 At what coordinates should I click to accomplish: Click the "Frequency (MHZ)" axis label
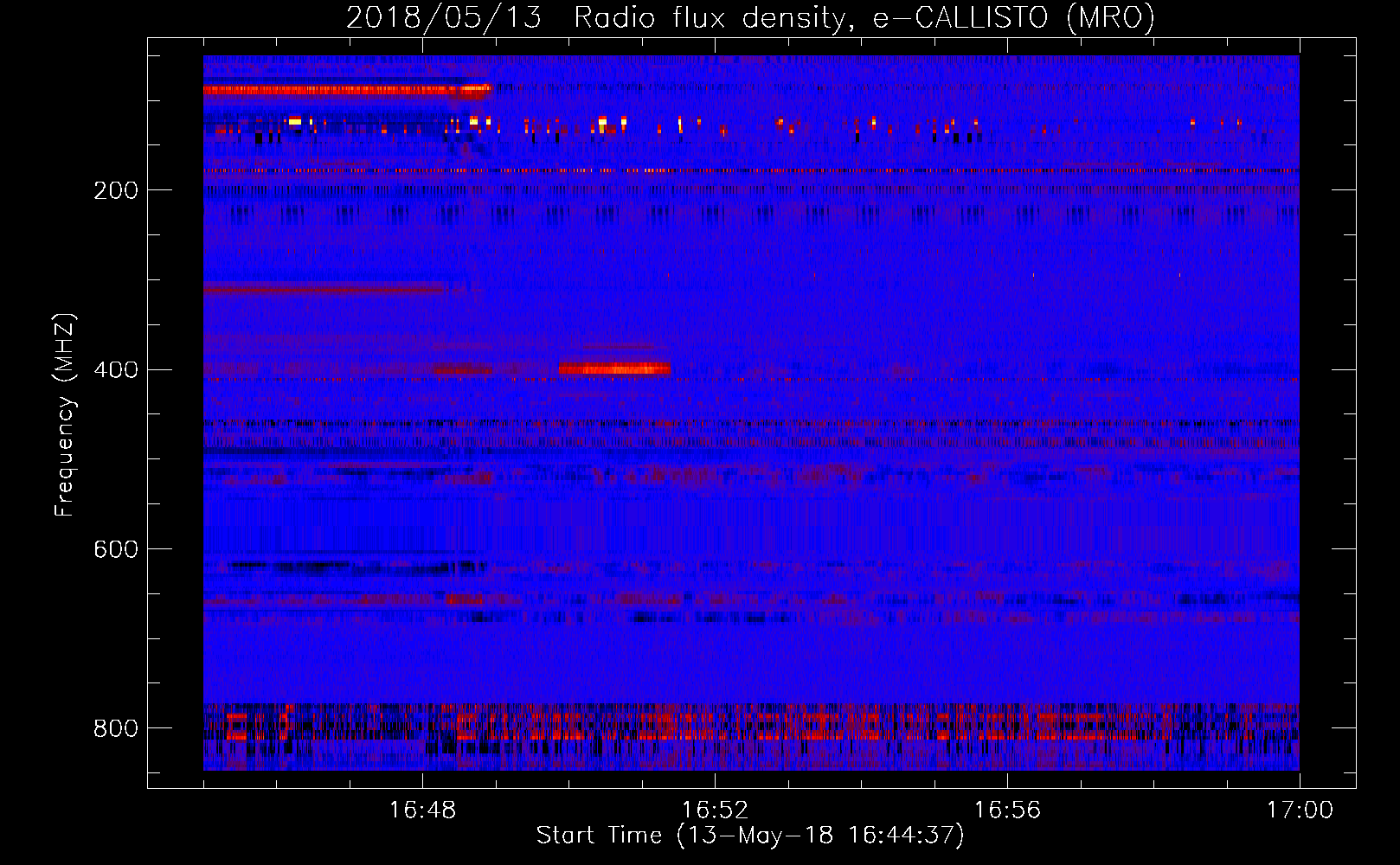[65, 414]
